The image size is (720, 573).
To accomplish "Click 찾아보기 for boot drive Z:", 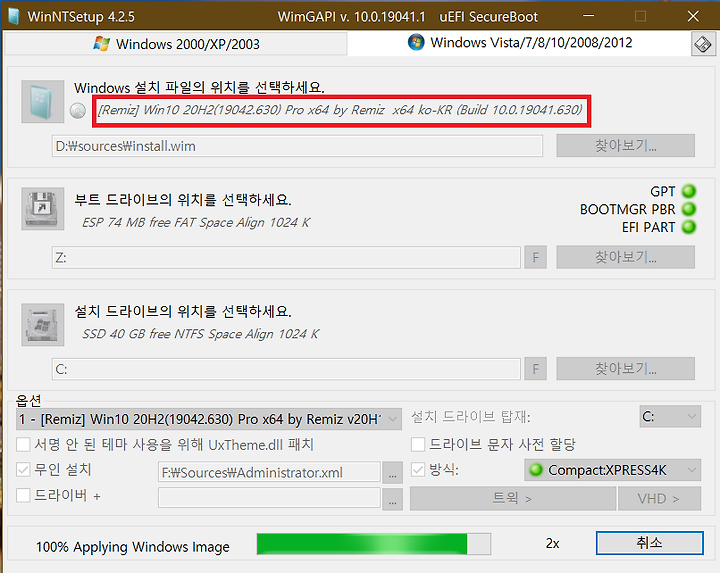I will pyautogui.click(x=625, y=257).
